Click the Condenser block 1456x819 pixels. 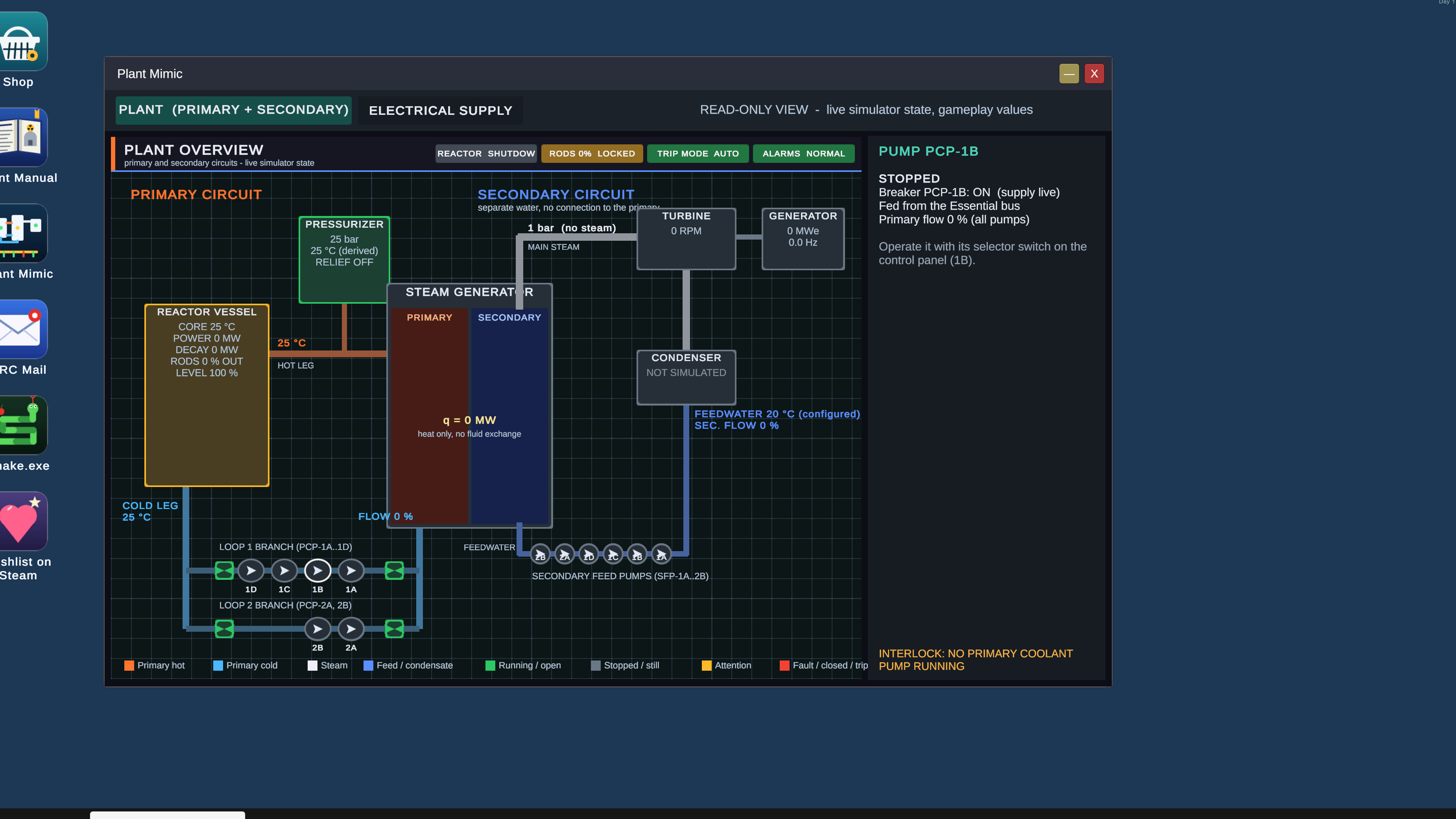coord(686,377)
